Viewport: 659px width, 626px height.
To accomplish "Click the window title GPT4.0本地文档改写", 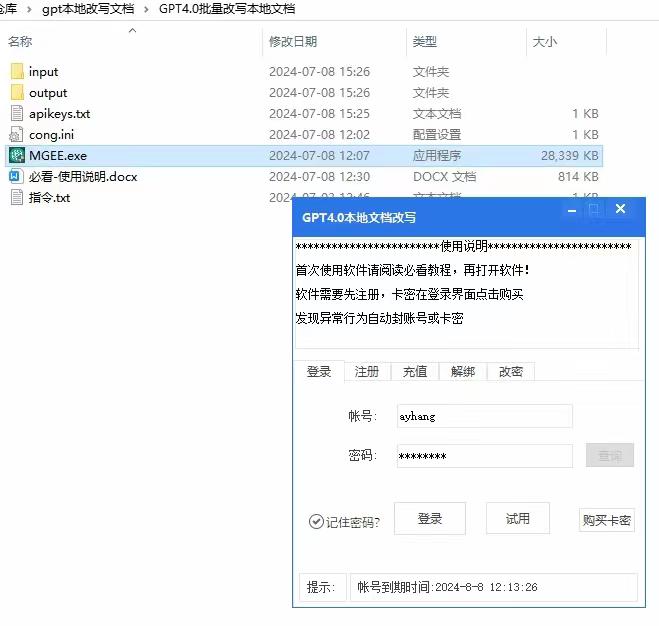I will click(x=358, y=217).
